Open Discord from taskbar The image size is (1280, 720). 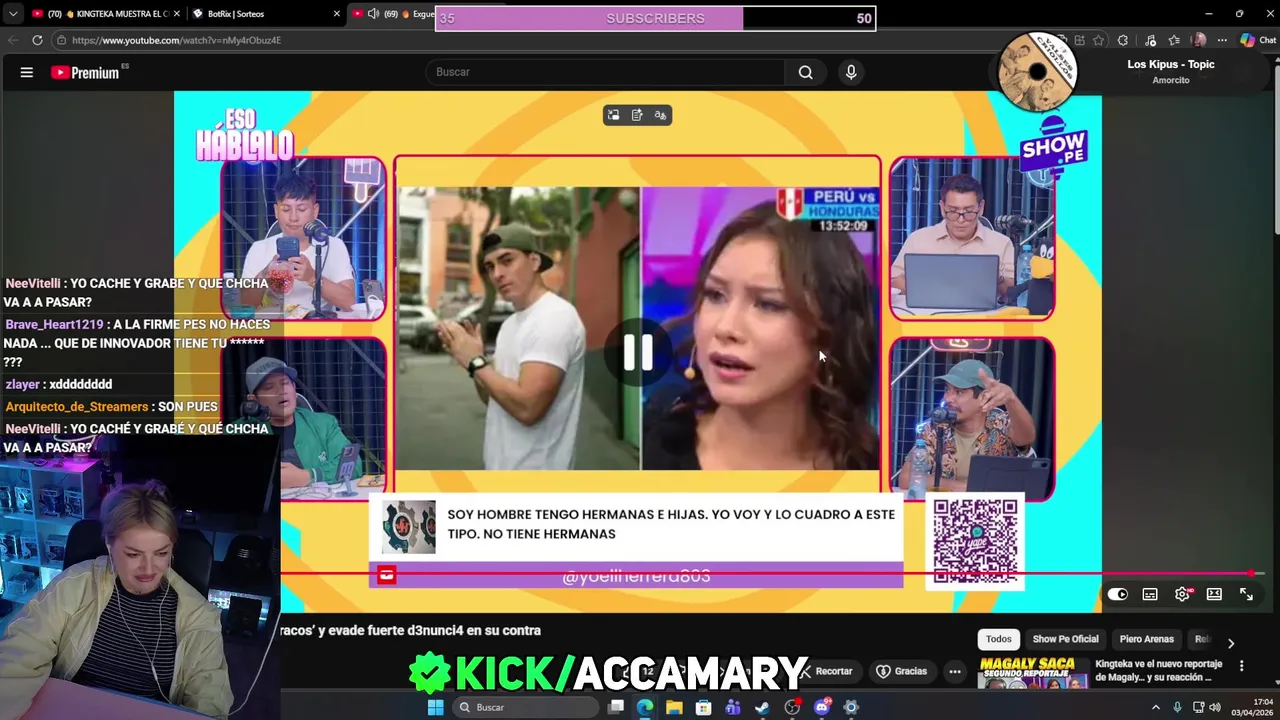pos(822,707)
